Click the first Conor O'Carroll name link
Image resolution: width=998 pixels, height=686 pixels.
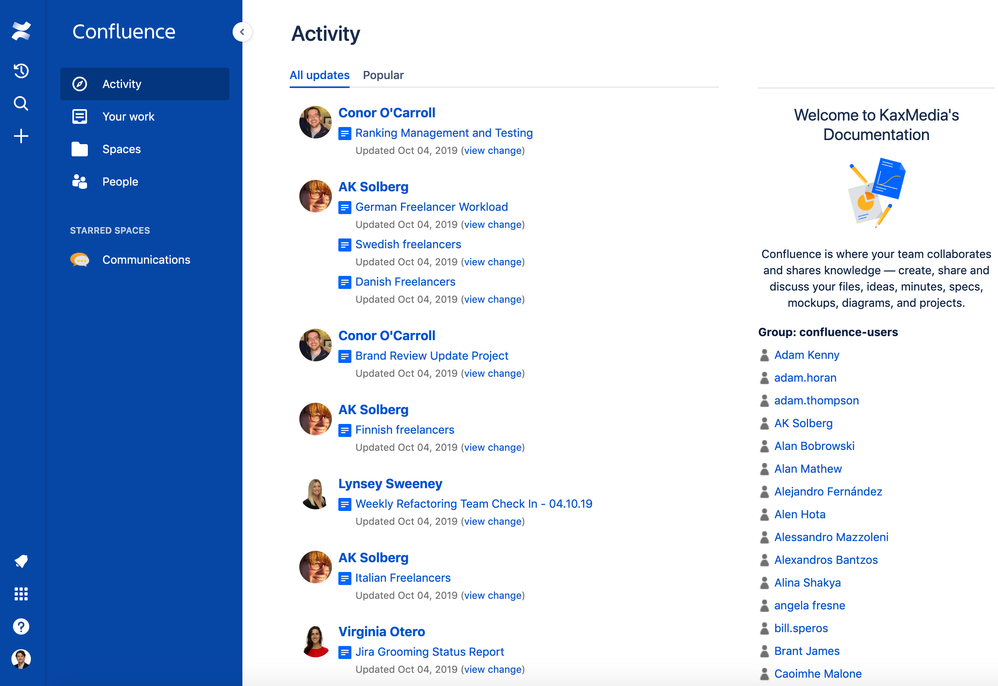387,113
